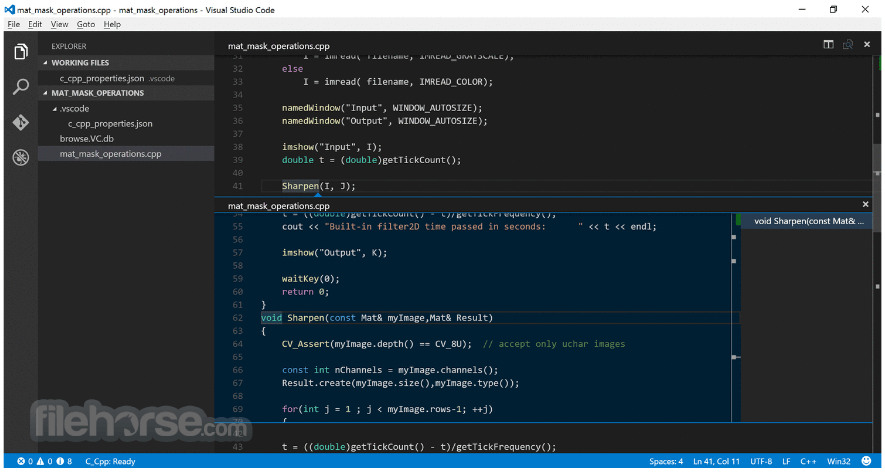Open the Git source control view

(21, 122)
